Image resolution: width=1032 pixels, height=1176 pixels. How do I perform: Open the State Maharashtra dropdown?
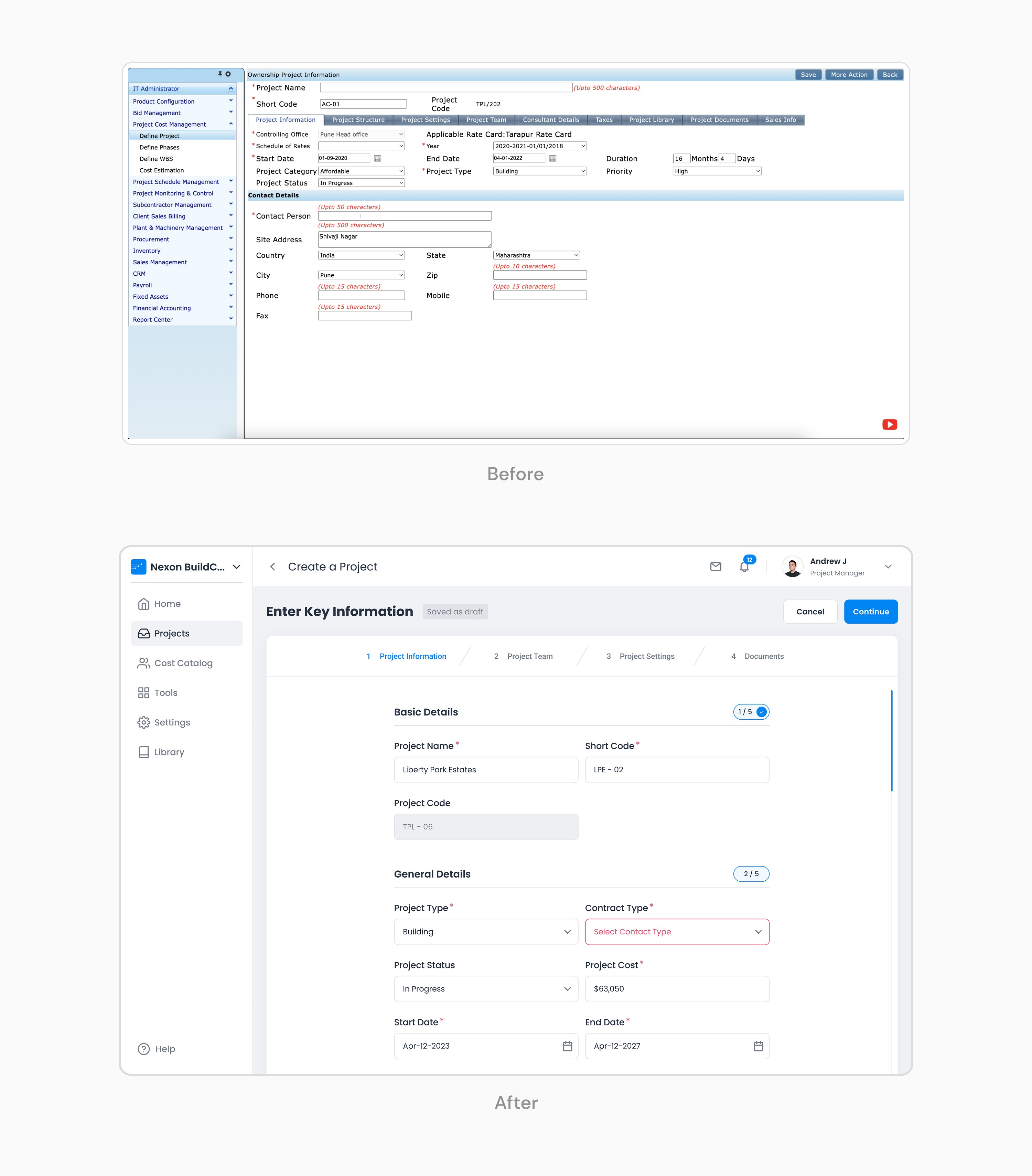(536, 255)
